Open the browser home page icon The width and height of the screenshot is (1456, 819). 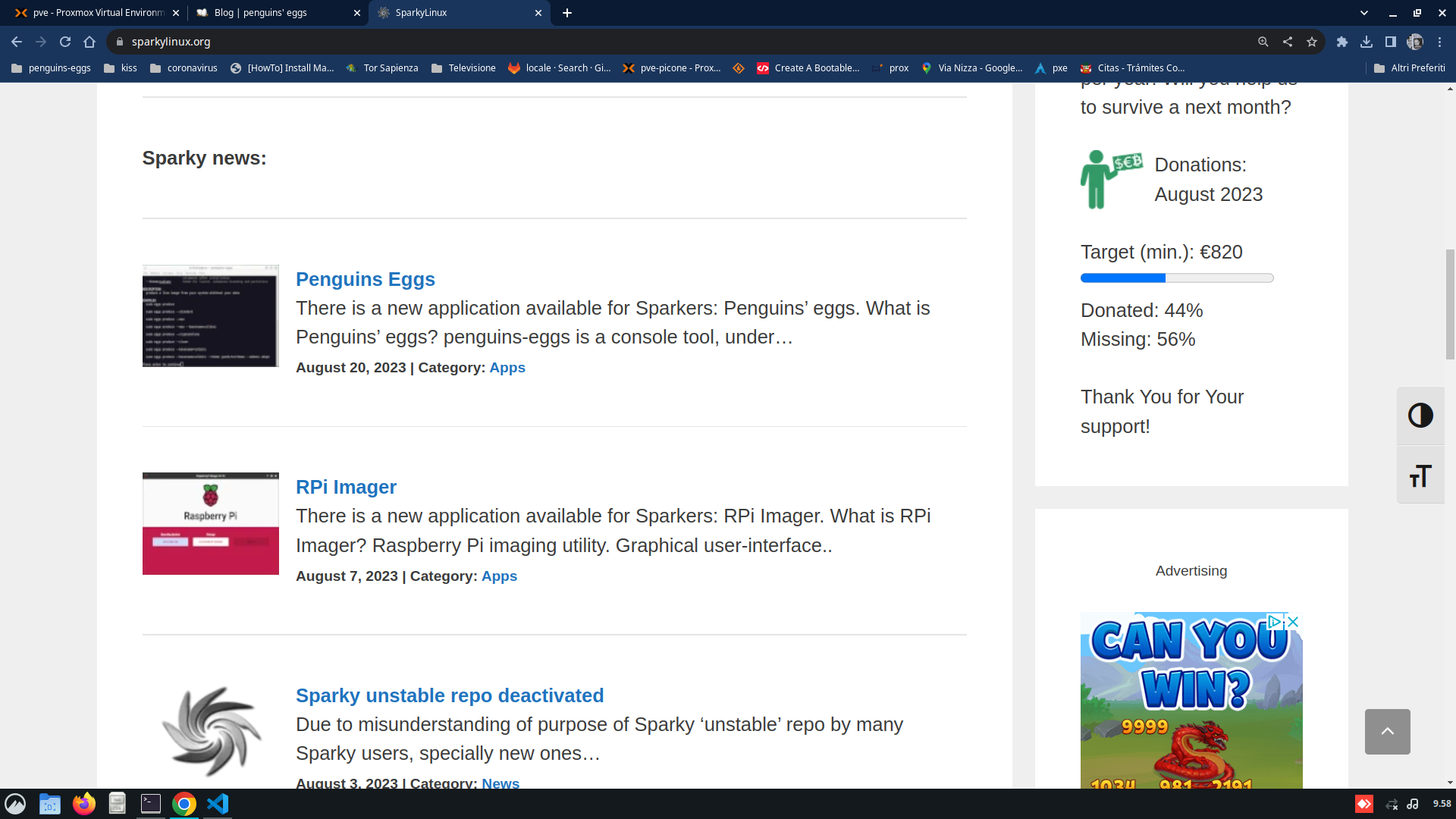[x=89, y=42]
